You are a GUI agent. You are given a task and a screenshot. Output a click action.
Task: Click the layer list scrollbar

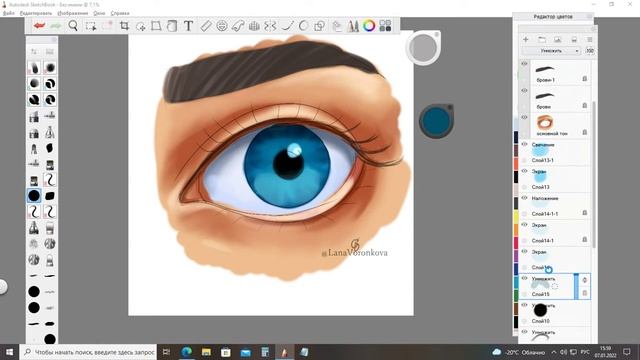coord(594,173)
